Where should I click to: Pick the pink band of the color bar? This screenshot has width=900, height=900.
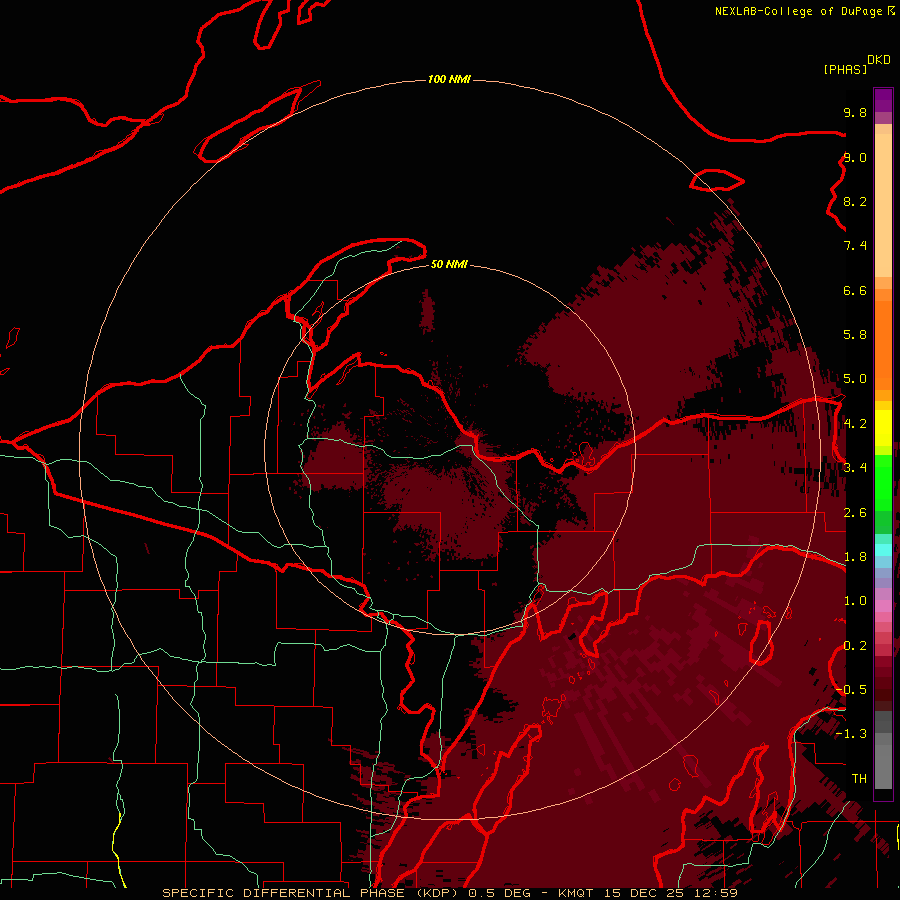pos(883,606)
